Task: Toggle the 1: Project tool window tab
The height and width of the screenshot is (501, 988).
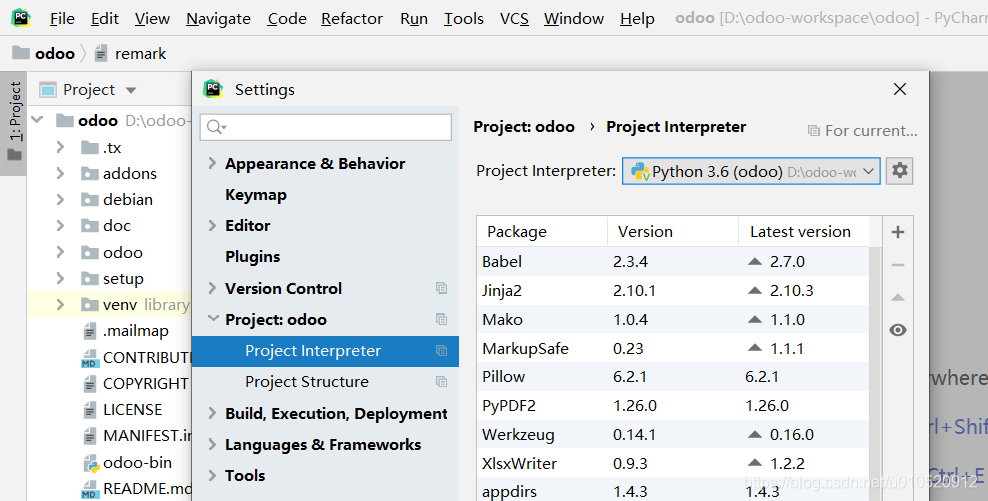Action: (x=14, y=122)
